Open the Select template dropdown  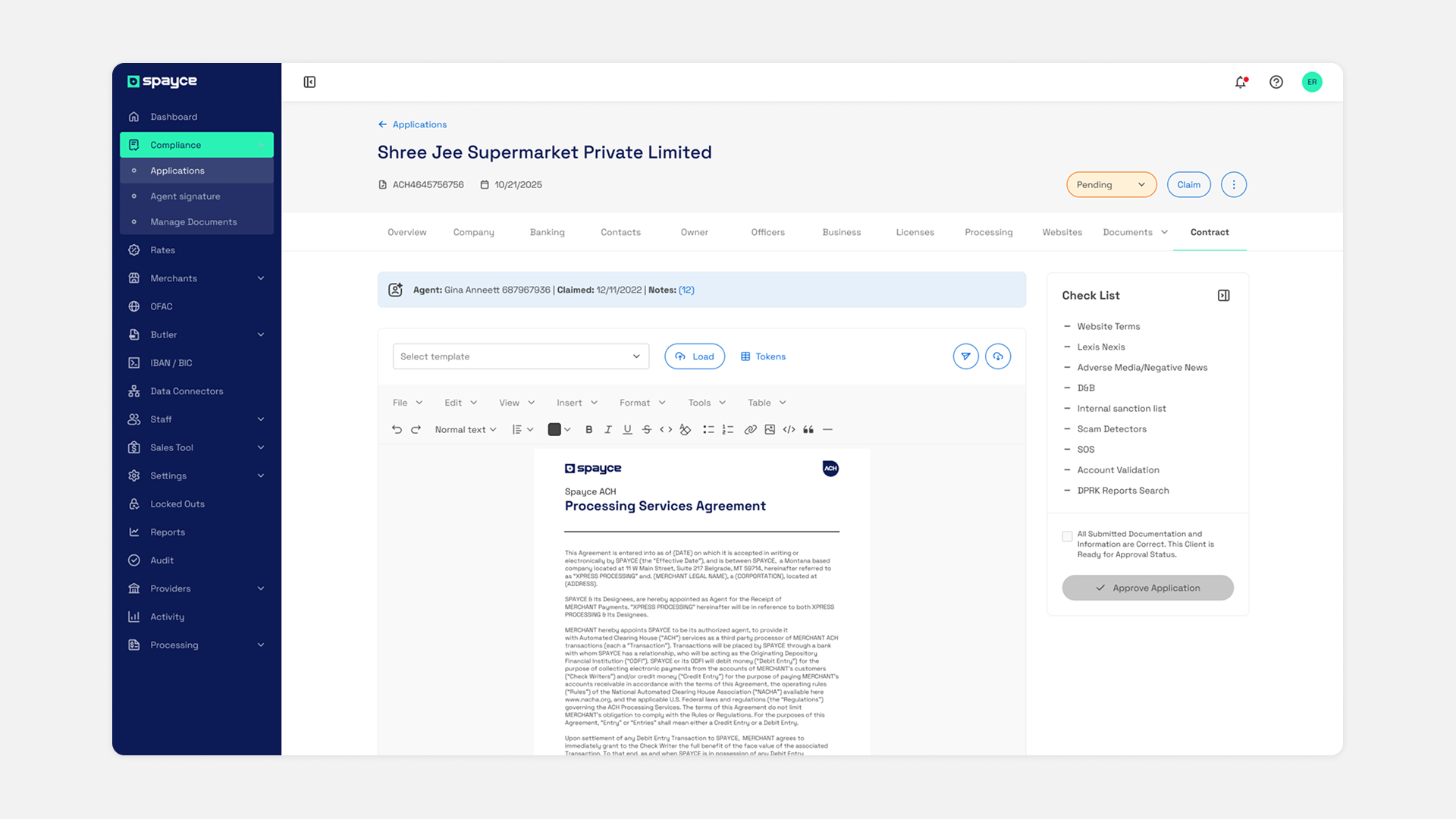520,356
